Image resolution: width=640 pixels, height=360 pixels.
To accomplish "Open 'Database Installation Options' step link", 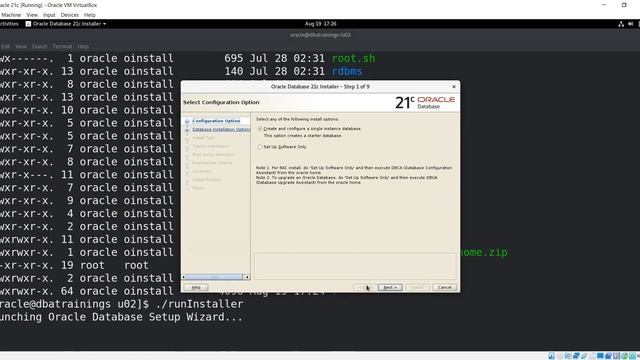I will coord(221,129).
